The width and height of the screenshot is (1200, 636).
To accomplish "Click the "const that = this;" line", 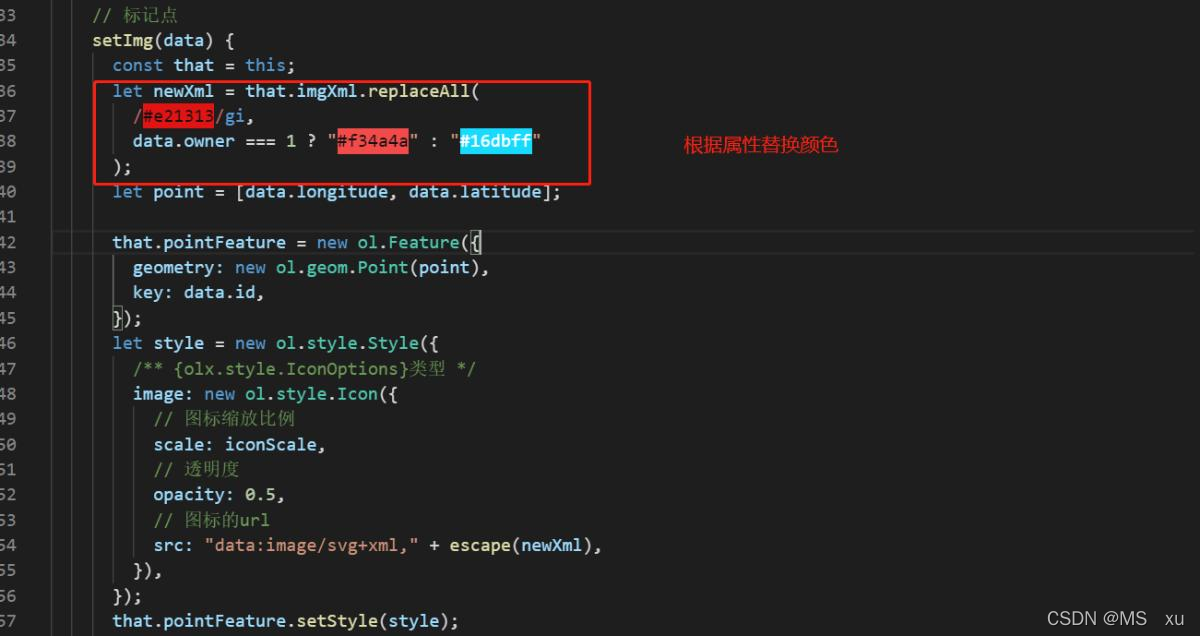I will (204, 65).
